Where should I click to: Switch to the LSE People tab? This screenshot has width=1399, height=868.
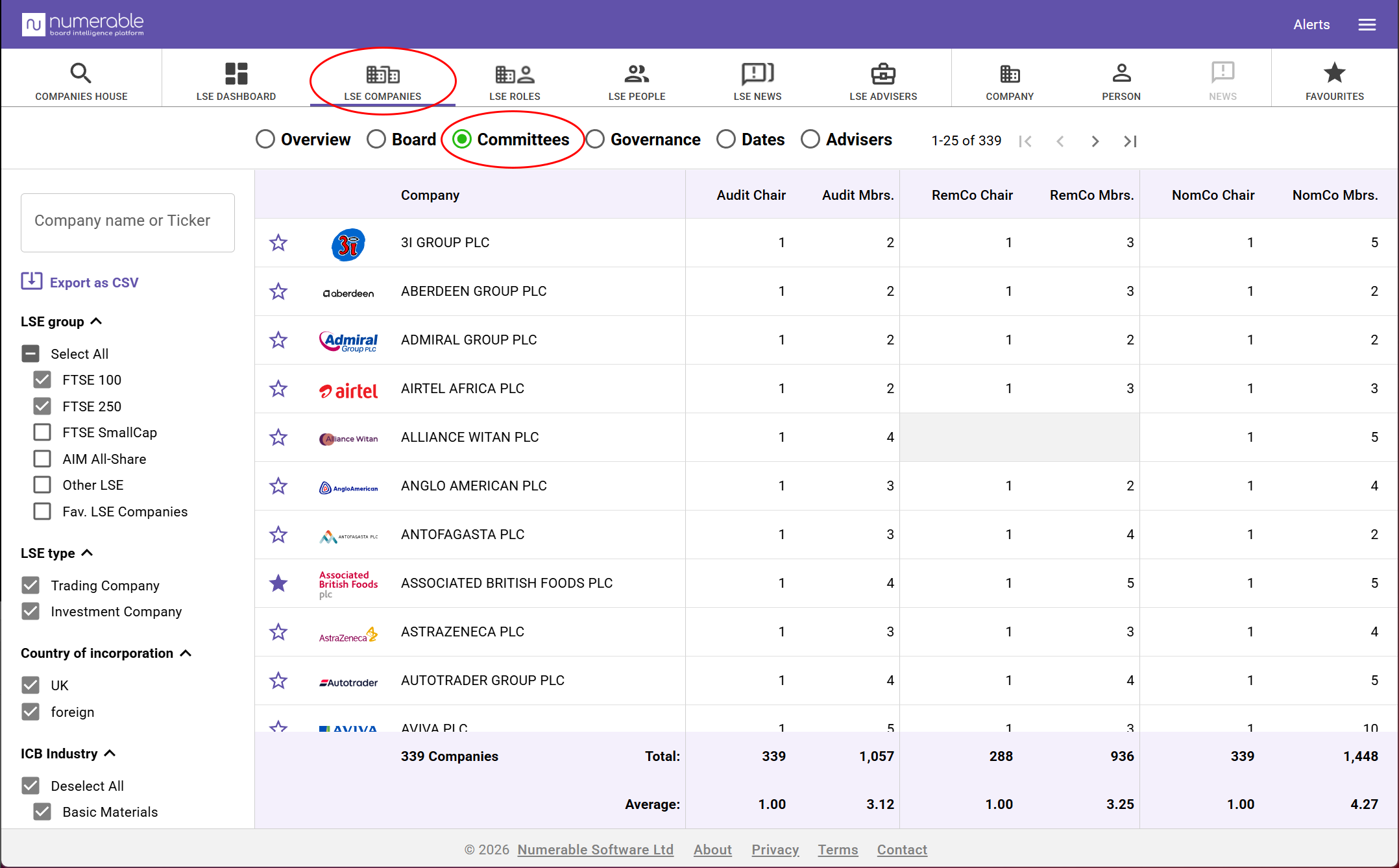pos(637,81)
